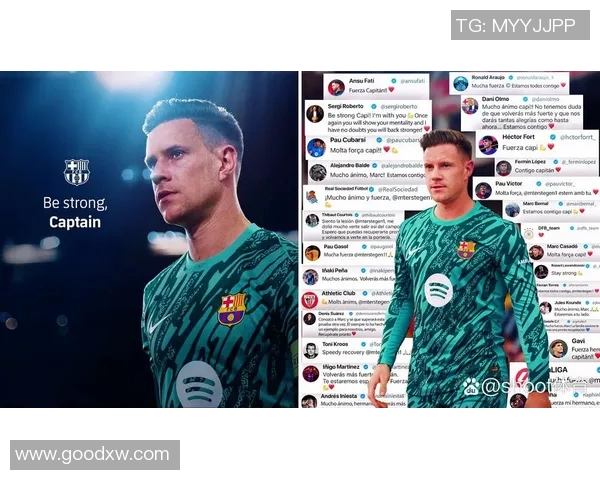
Task: Click Ansu Fati's profile avatar
Action: coord(336,87)
